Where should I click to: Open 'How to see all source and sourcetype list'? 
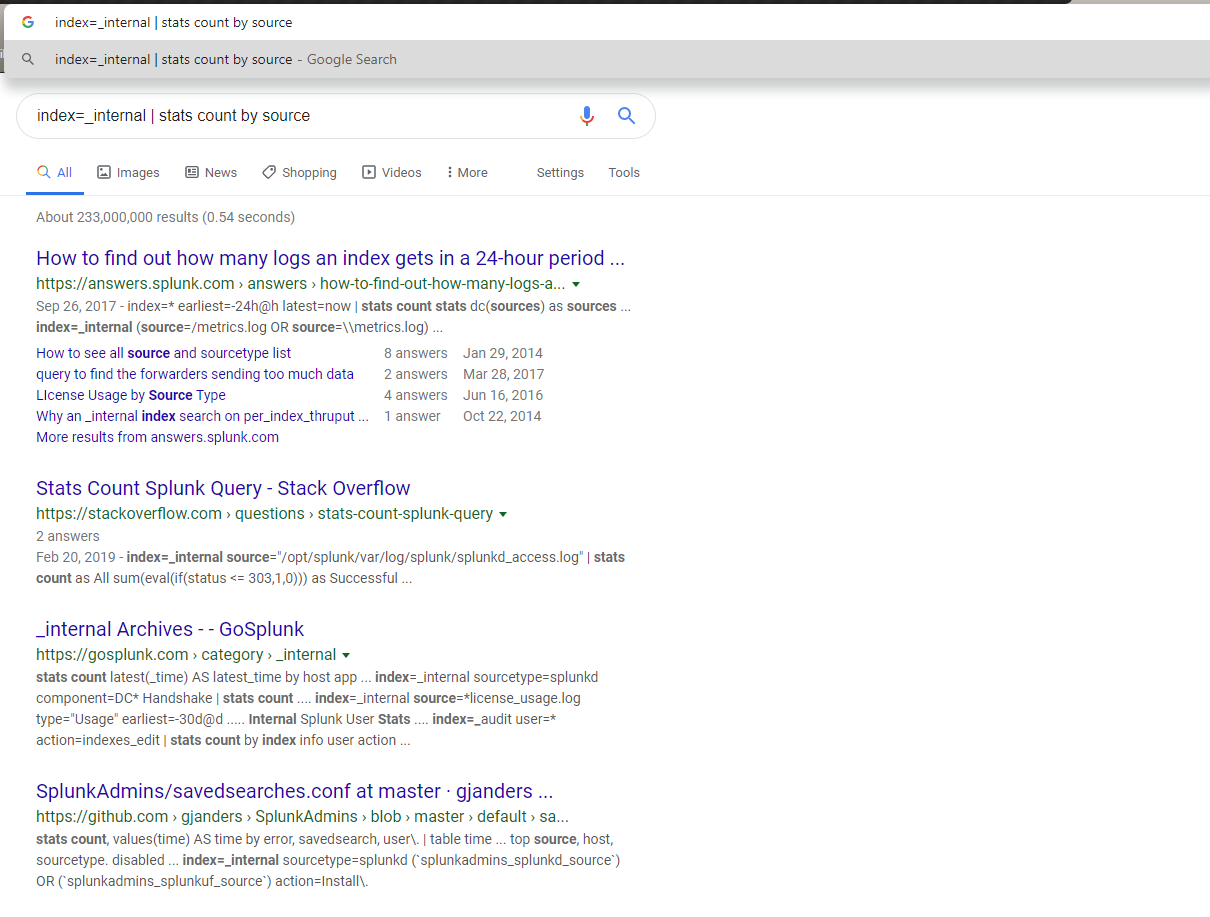(163, 353)
